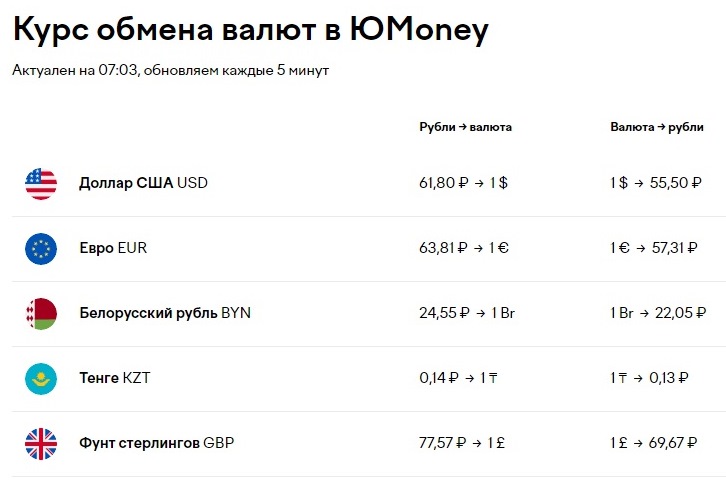Image resolution: width=726 pixels, height=480 pixels.
Task: Click the 61,80 ₽ → 1 $ rate
Action: pos(463,183)
